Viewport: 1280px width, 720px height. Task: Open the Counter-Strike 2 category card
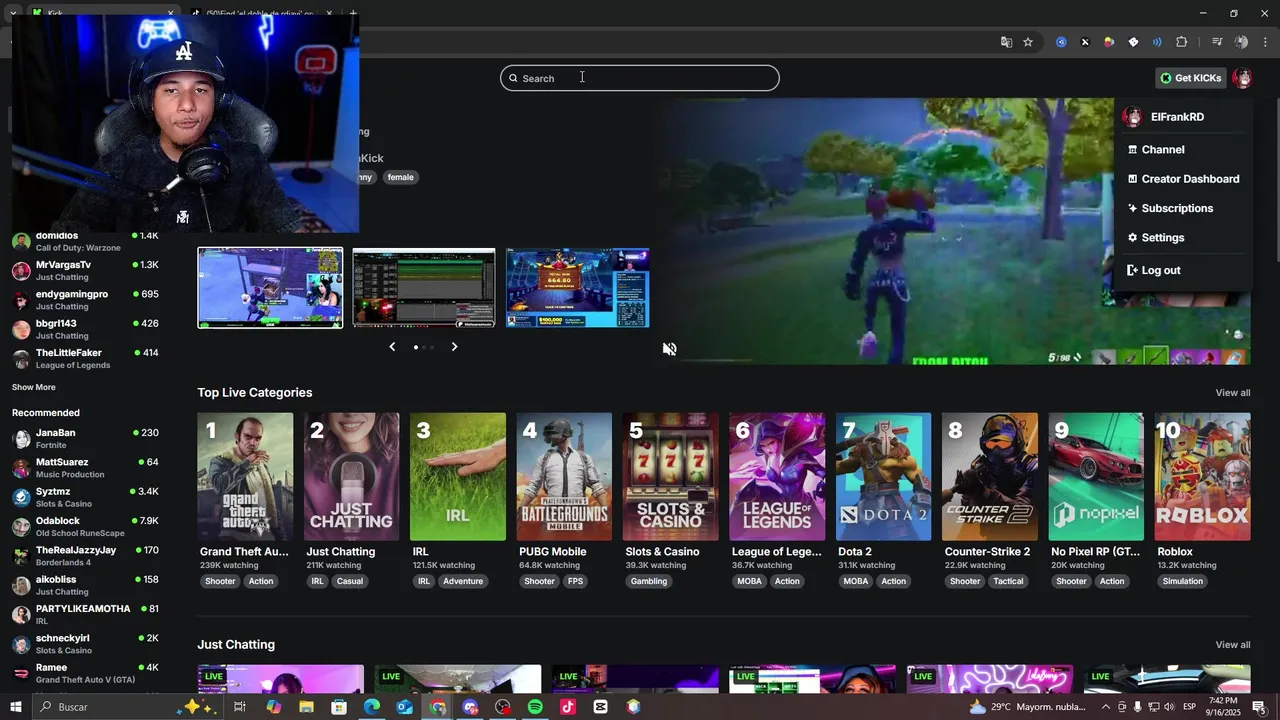(989, 477)
